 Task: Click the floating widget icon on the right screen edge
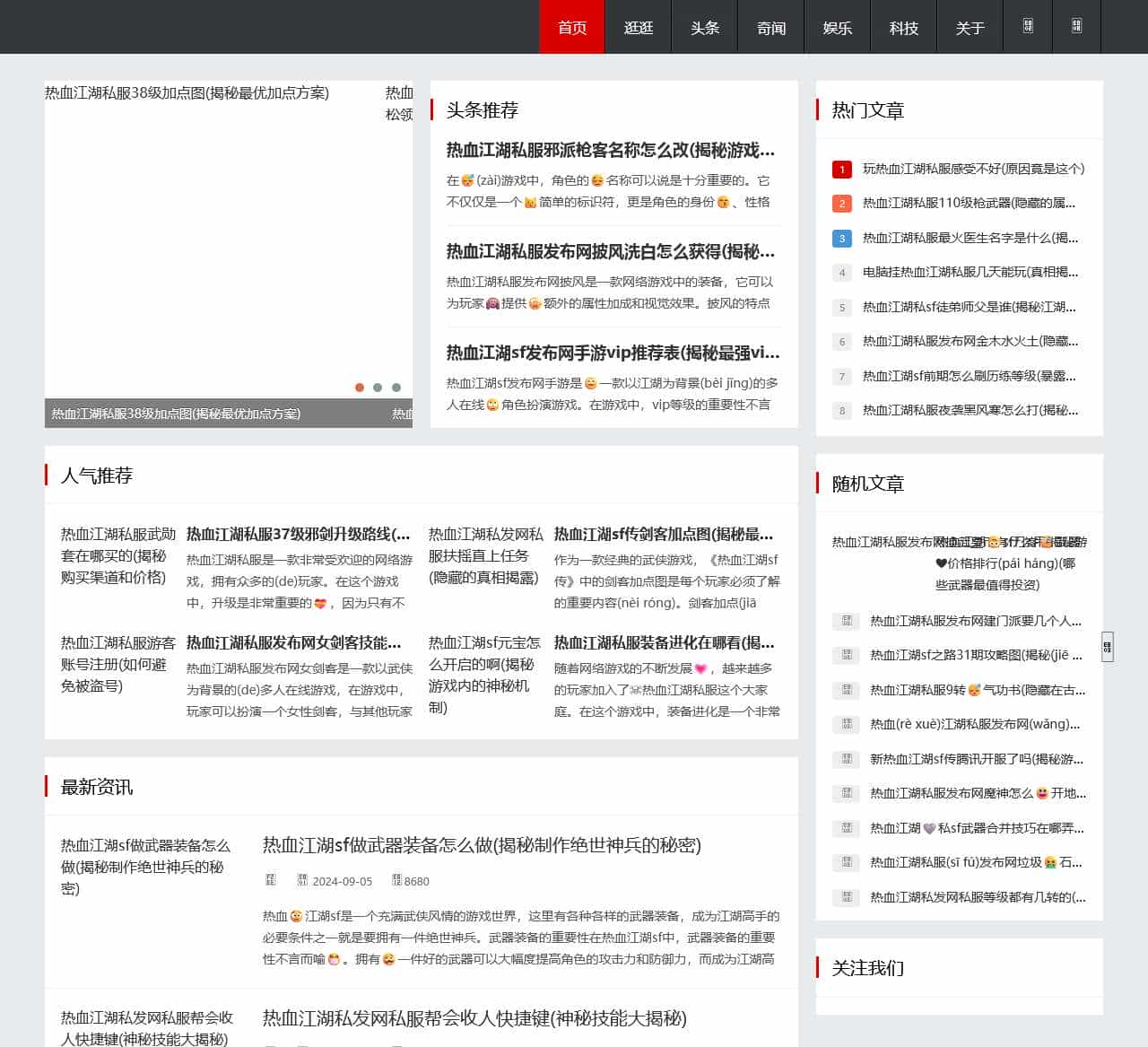click(x=1107, y=646)
